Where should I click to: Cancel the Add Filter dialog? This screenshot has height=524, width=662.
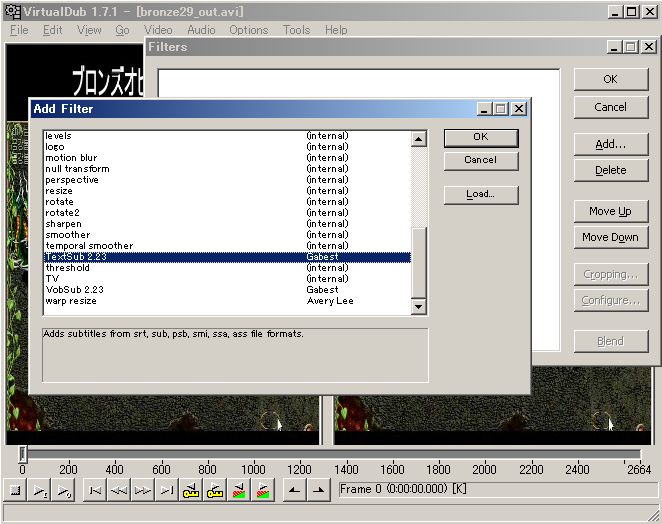pos(481,160)
